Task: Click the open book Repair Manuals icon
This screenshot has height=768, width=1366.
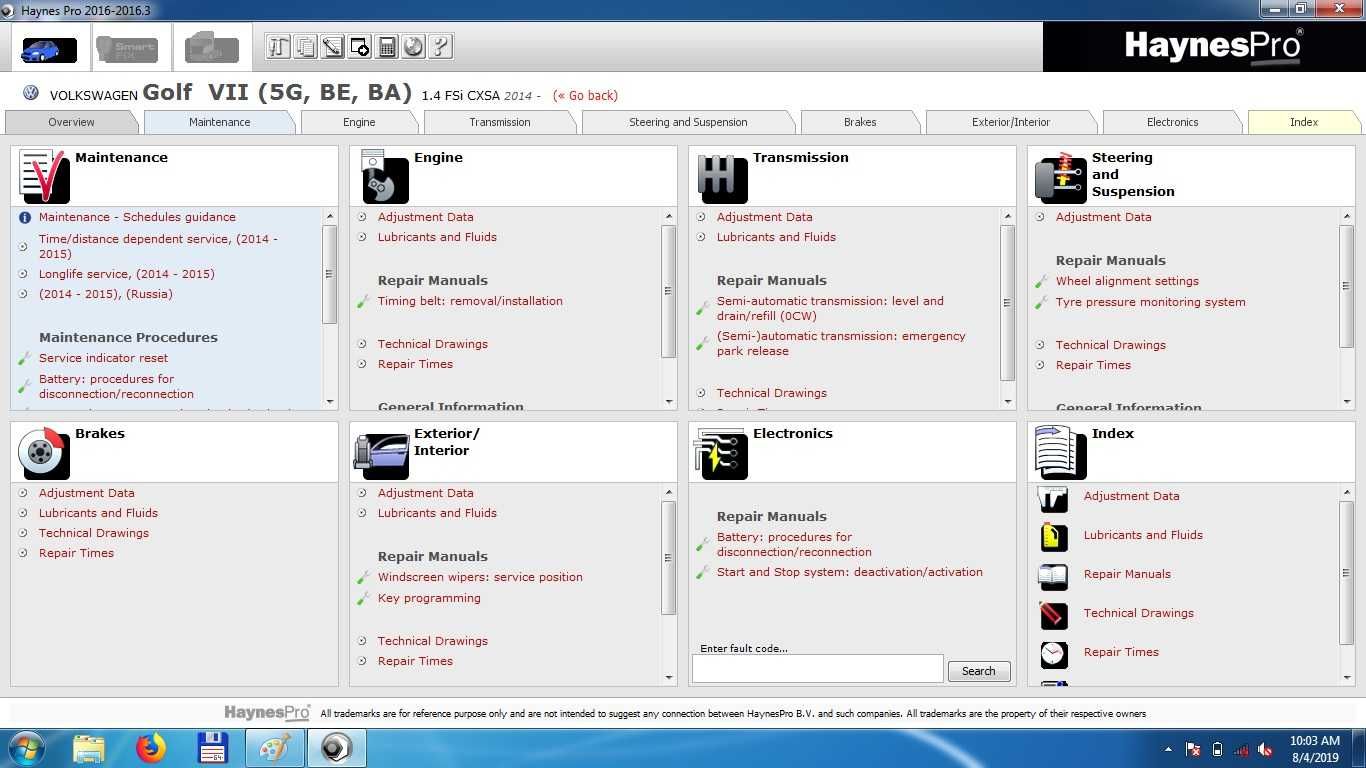Action: [1053, 575]
